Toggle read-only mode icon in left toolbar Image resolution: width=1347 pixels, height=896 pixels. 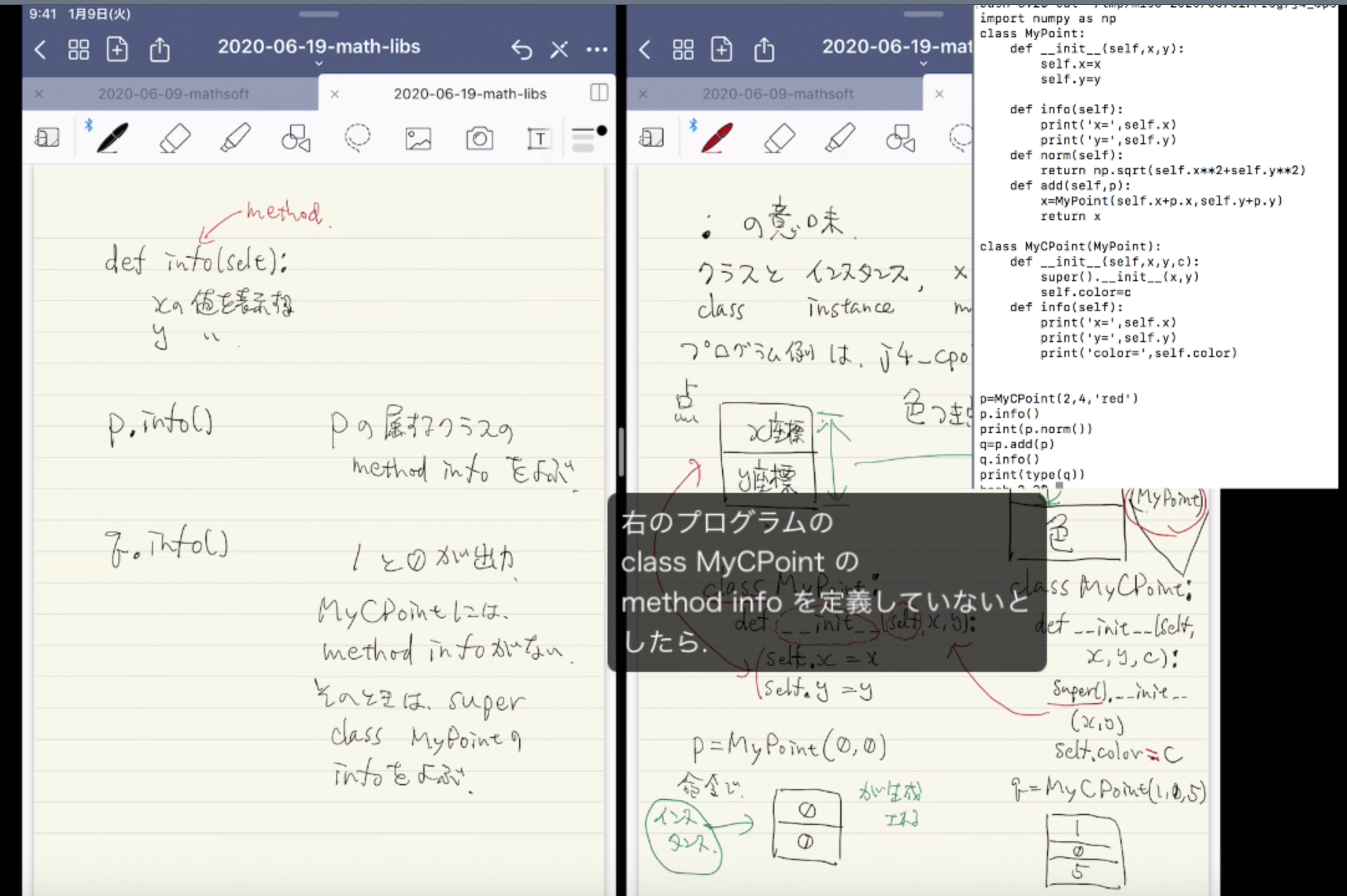pos(47,138)
